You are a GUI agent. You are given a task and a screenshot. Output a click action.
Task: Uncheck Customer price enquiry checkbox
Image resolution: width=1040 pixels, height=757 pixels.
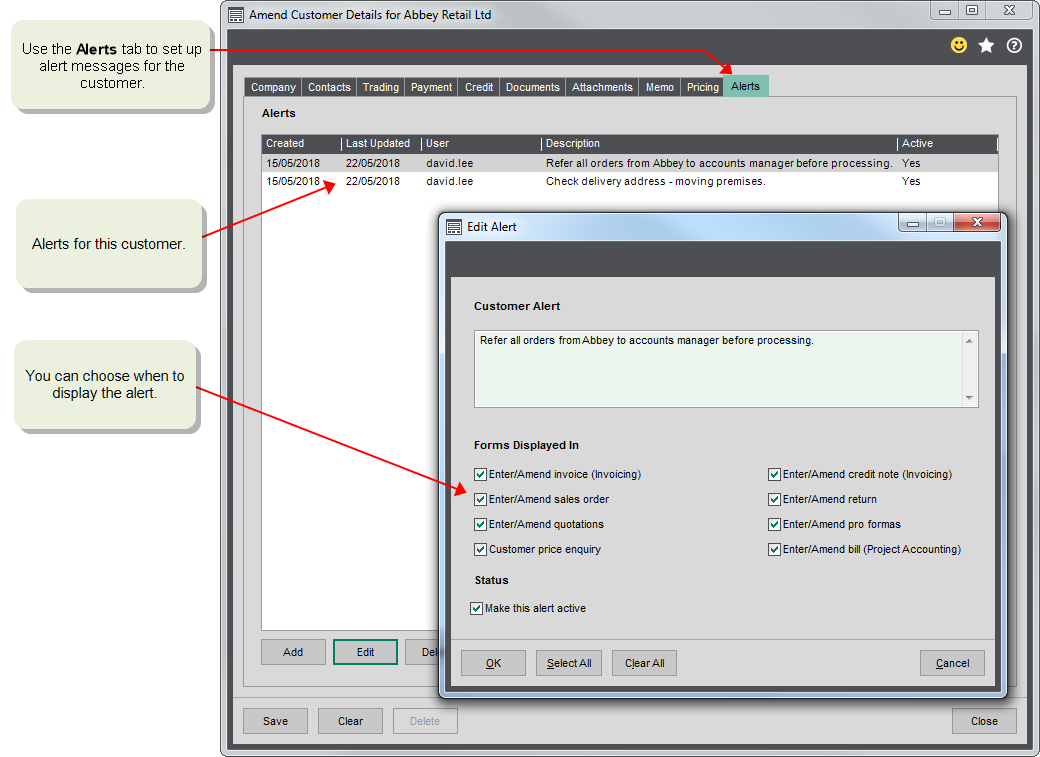[x=481, y=549]
